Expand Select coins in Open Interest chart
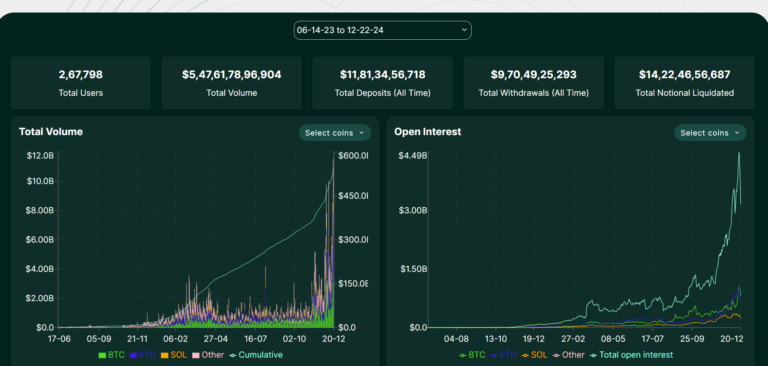 pyautogui.click(x=710, y=133)
